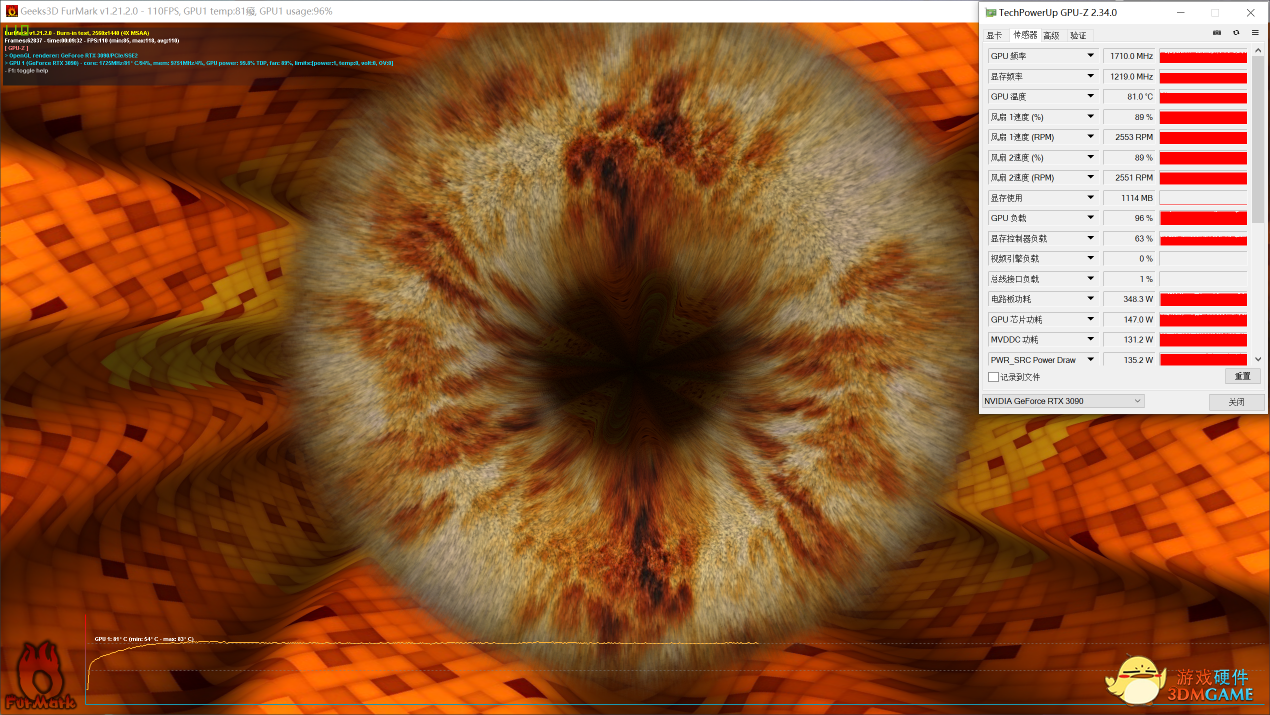Screen dimensions: 1270x715
Task: Click the FurMark GPU temperature graph label
Action: (x=144, y=638)
